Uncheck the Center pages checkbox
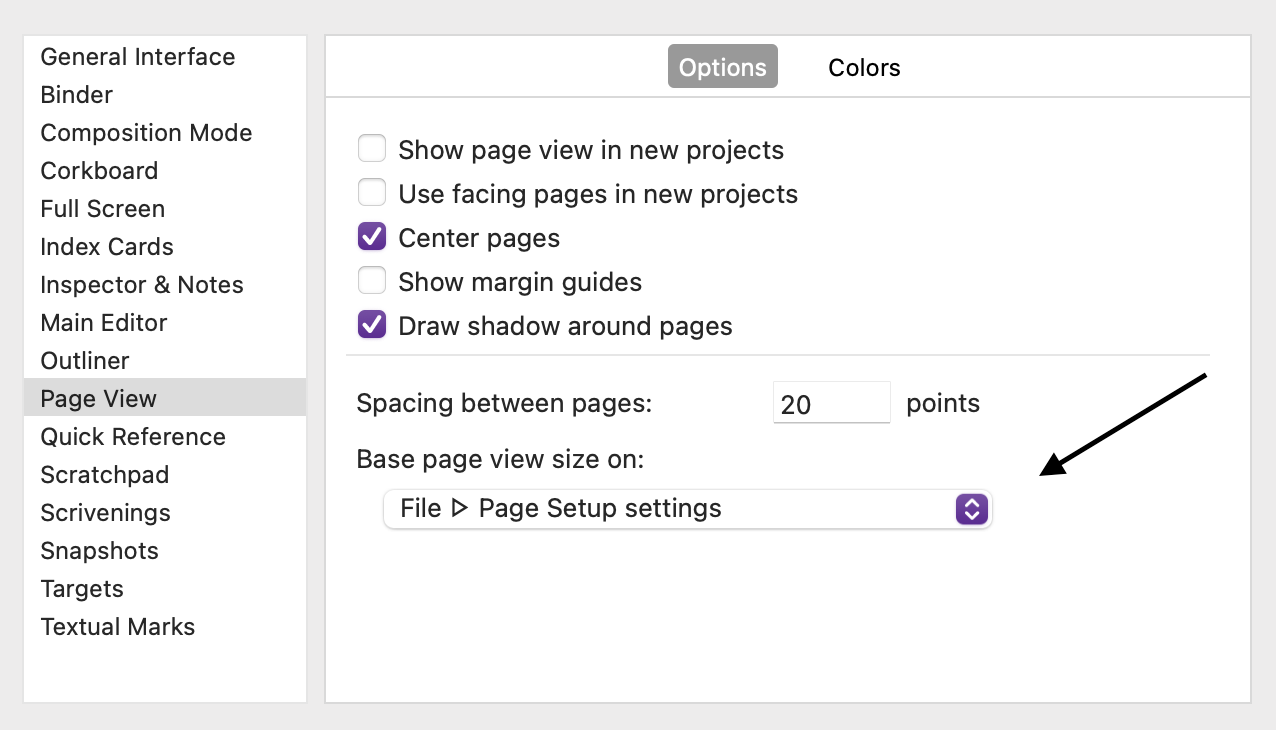 [x=372, y=237]
